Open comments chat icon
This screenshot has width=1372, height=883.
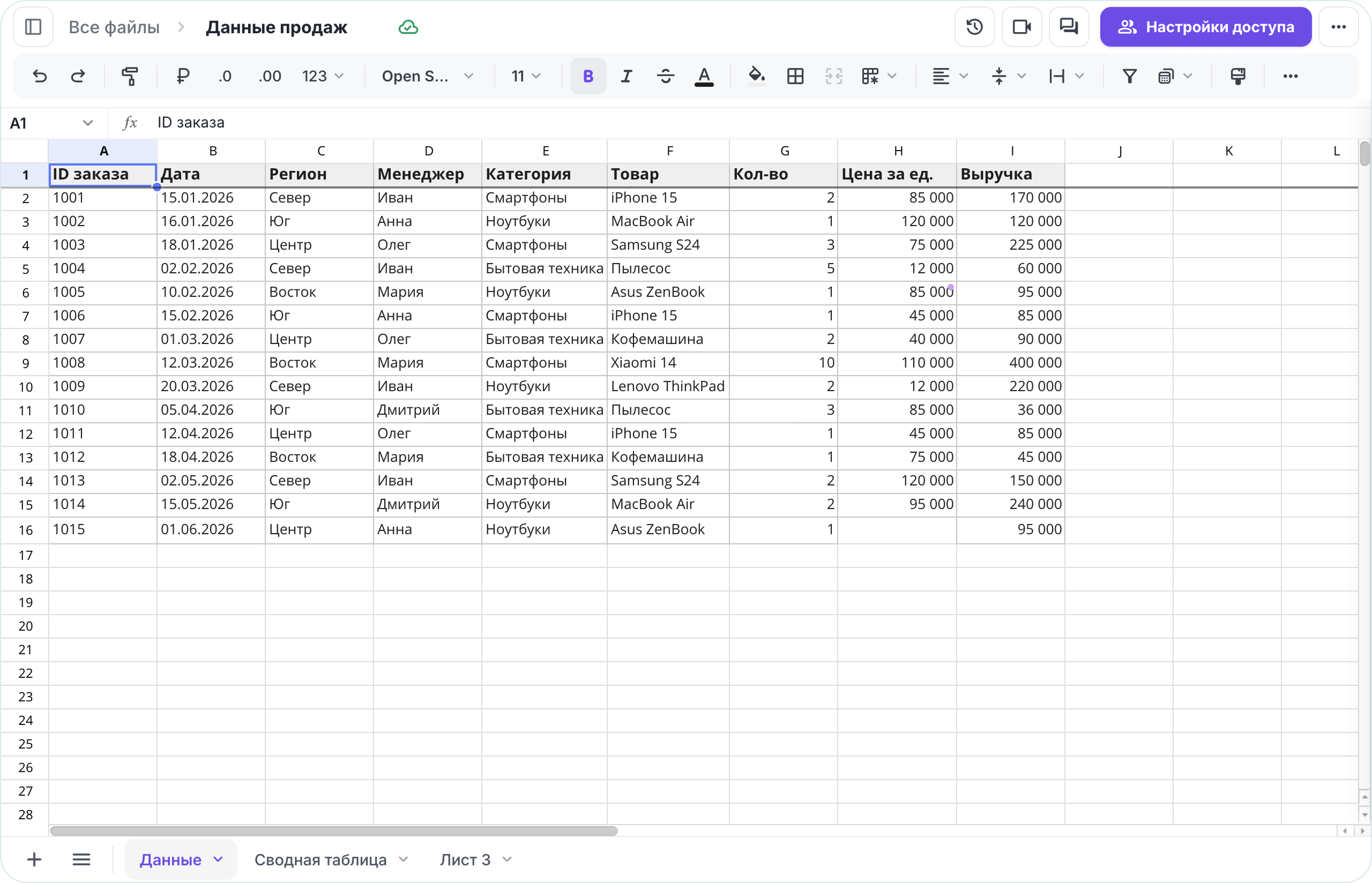click(x=1069, y=27)
